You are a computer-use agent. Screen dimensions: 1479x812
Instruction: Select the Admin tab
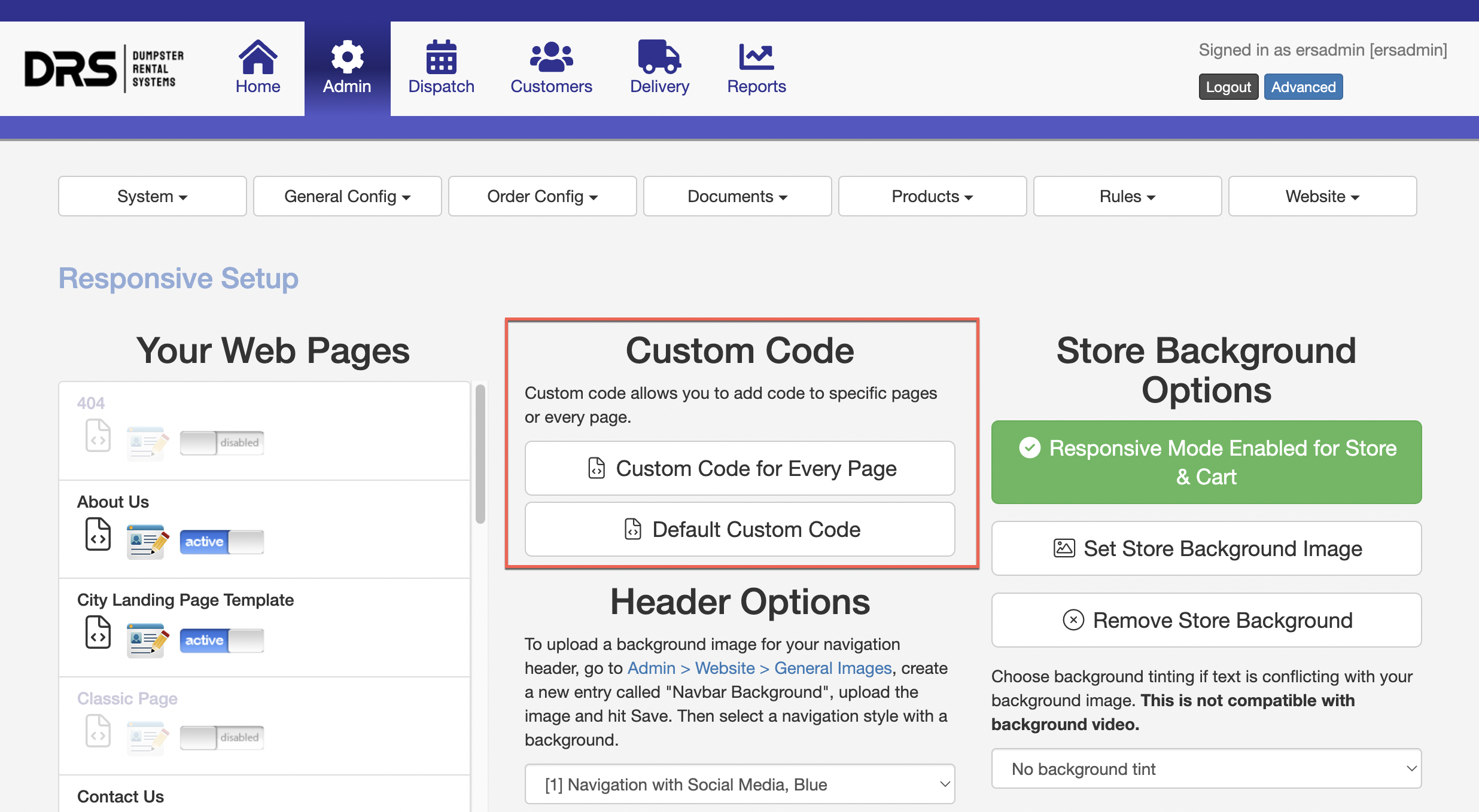347,68
